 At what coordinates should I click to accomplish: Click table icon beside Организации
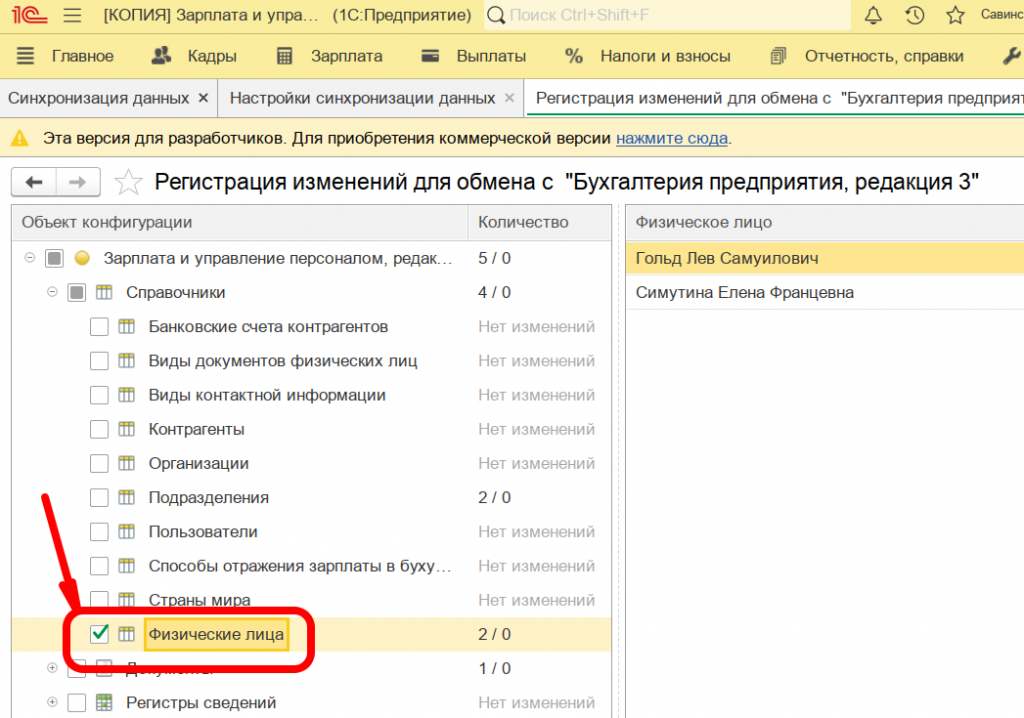click(127, 463)
